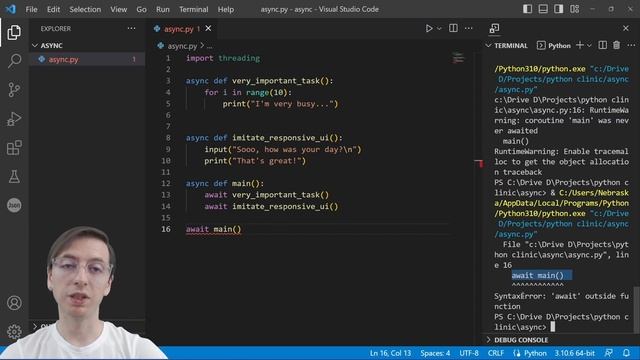Click the terminal scrollbar thumb
This screenshot has width=640, height=360.
click(636, 309)
